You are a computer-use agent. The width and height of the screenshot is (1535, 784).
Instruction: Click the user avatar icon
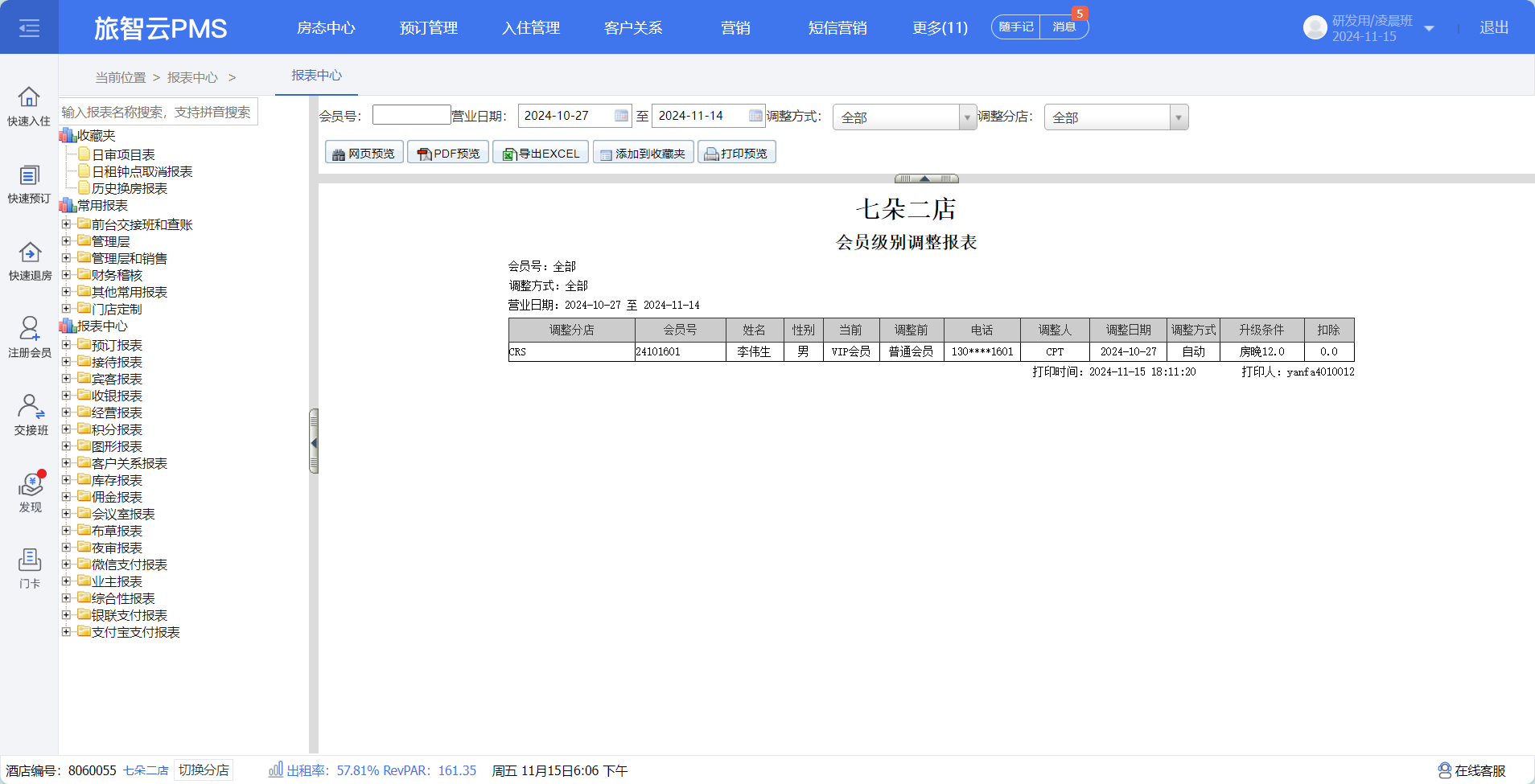tap(1315, 27)
